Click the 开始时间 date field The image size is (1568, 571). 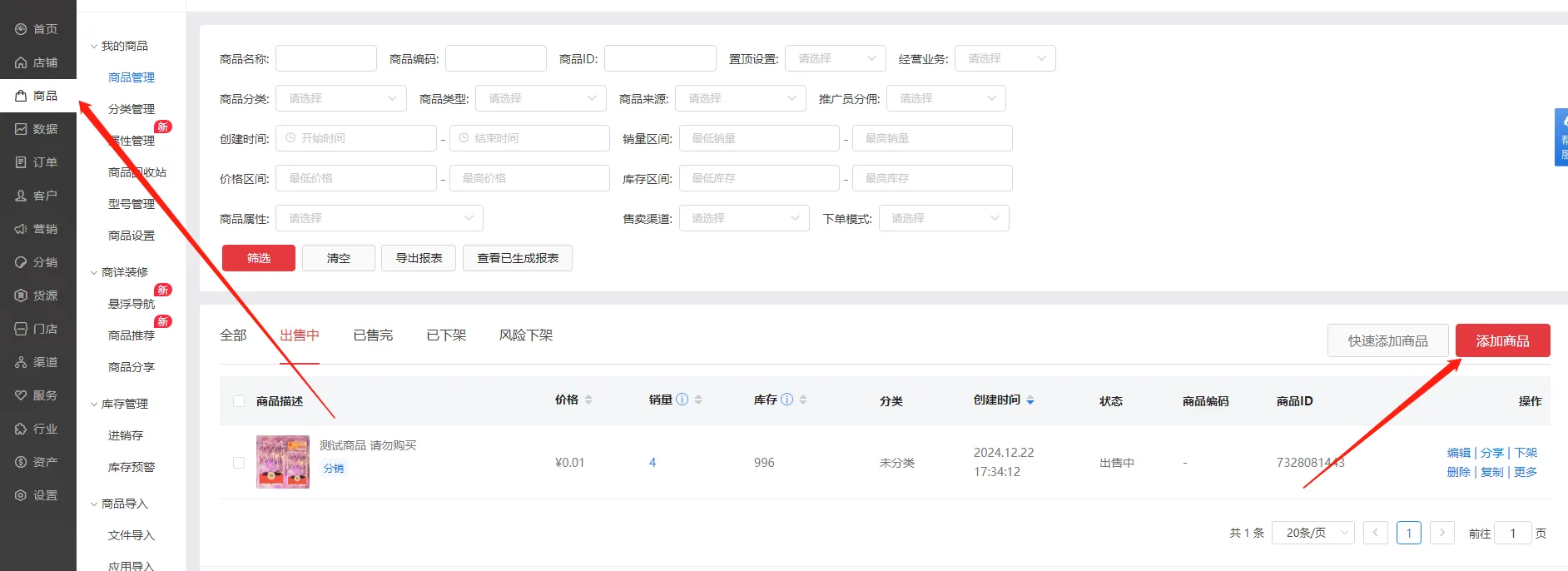[356, 138]
